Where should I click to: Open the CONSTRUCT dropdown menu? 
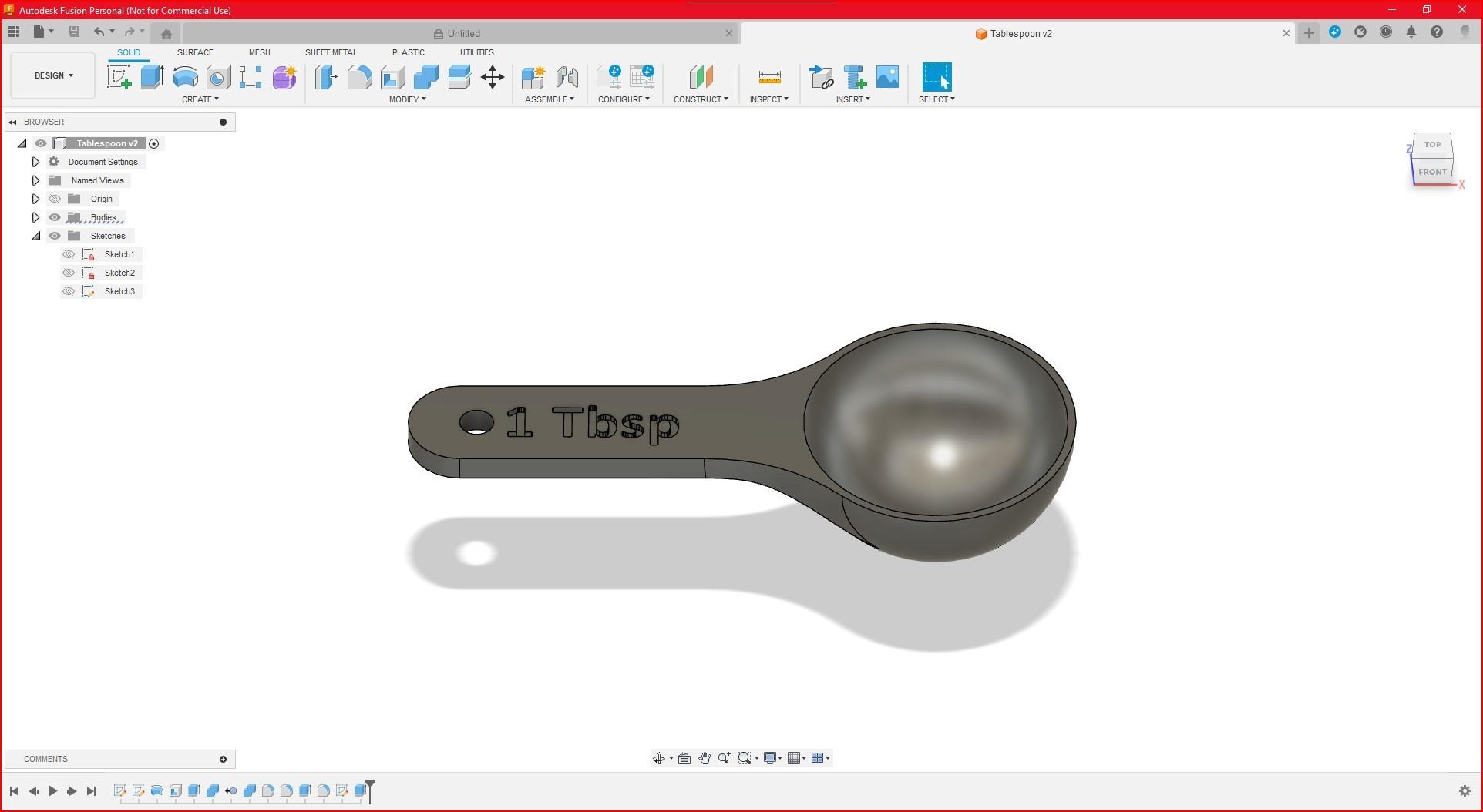(x=701, y=99)
